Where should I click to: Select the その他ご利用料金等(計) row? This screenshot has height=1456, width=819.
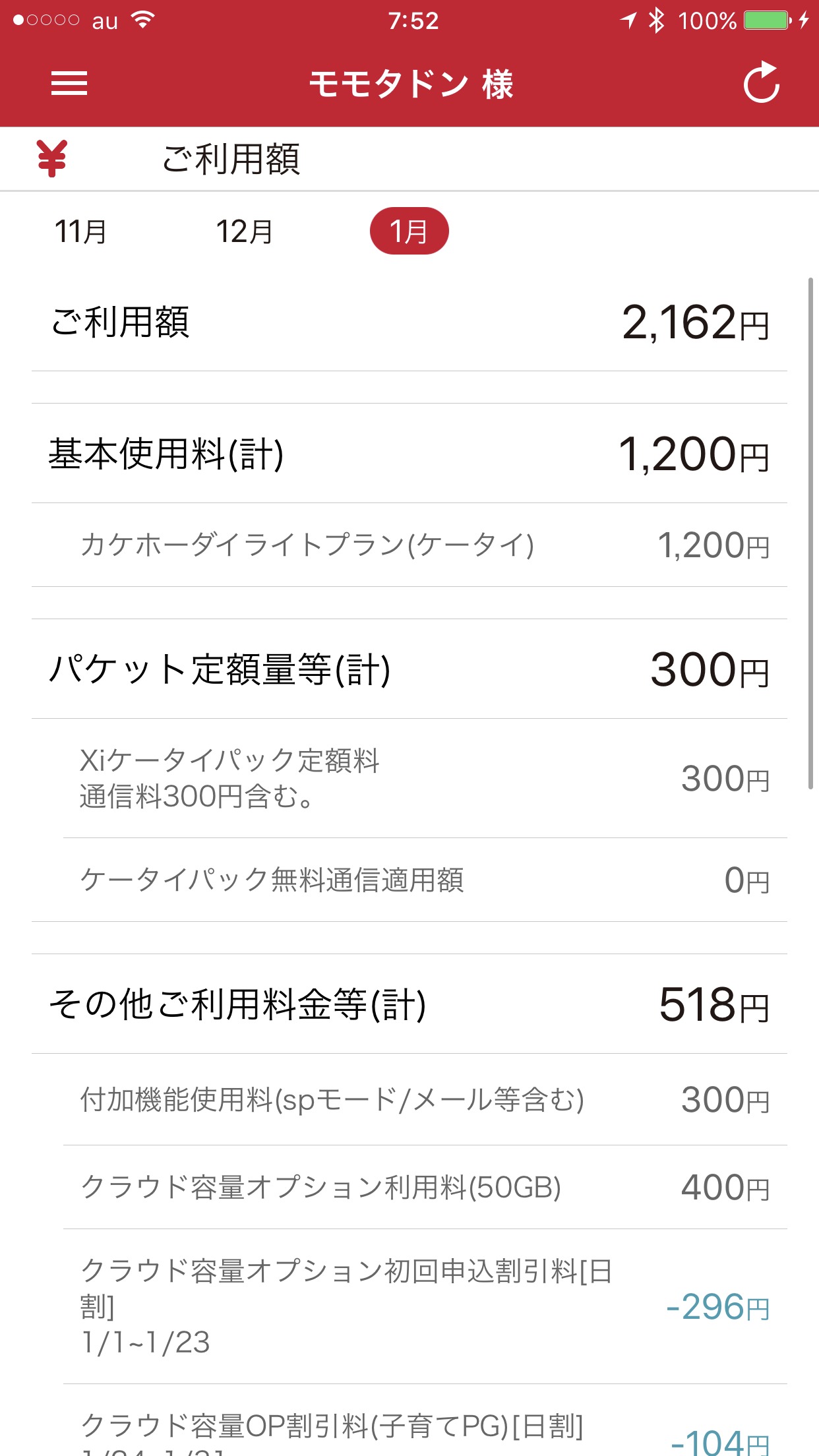pyautogui.click(x=409, y=1004)
